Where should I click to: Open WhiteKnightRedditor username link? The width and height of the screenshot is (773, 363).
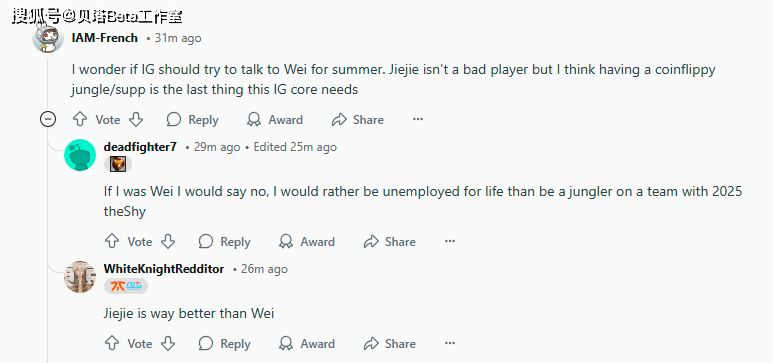[164, 269]
